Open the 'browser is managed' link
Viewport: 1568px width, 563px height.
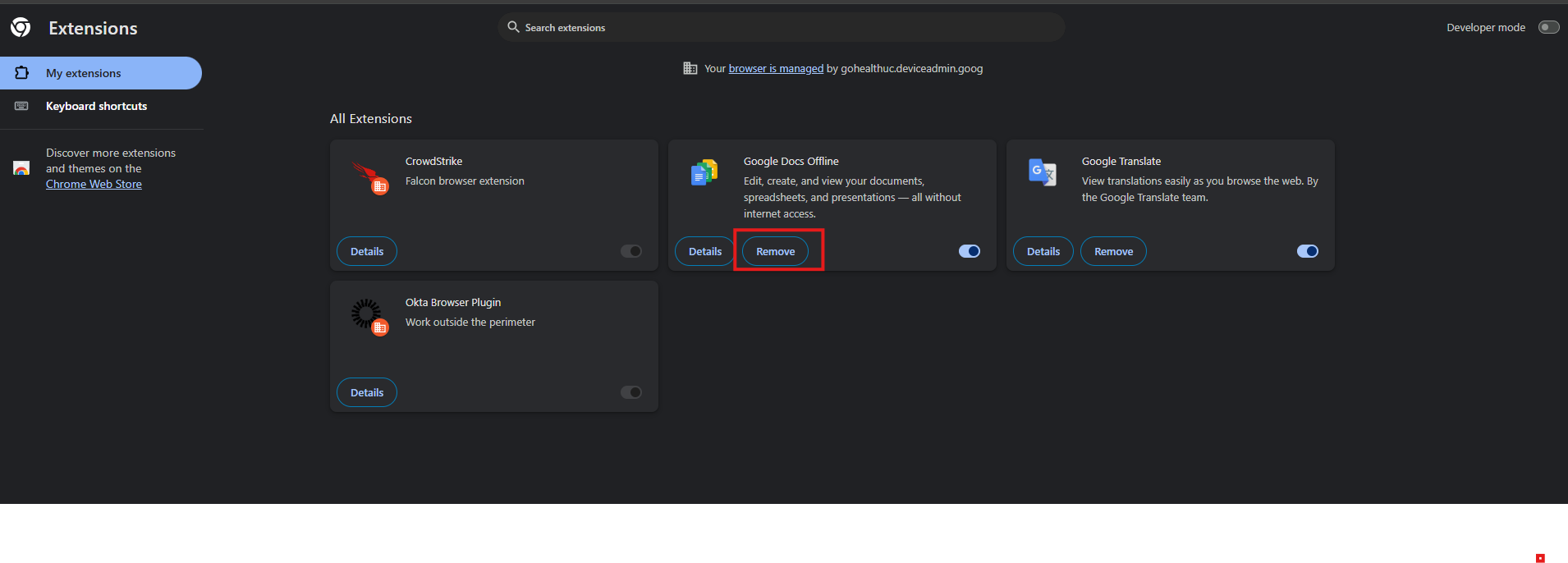coord(776,68)
